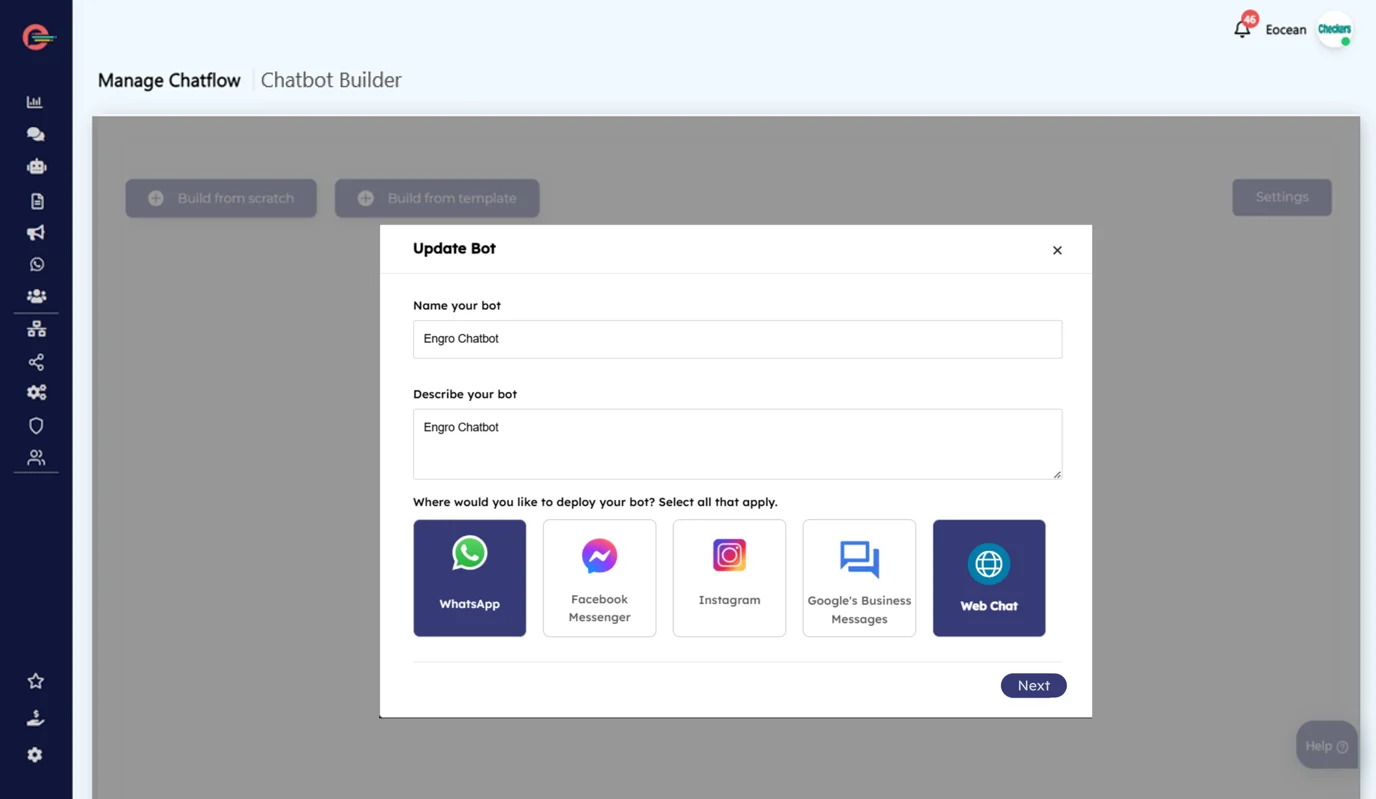Select the chatbot robot icon in sidebar
The width and height of the screenshot is (1376, 799).
click(36, 167)
